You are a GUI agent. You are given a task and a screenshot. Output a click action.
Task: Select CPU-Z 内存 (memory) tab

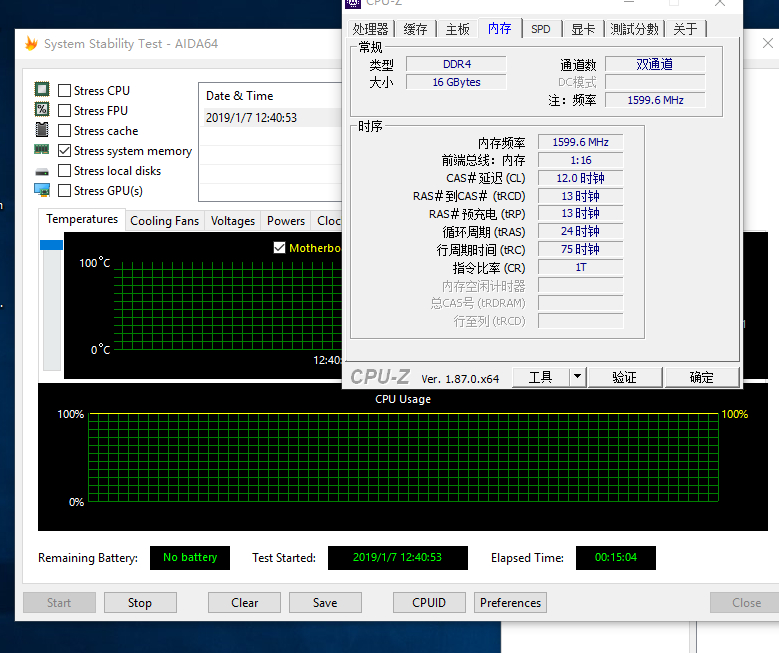499,28
